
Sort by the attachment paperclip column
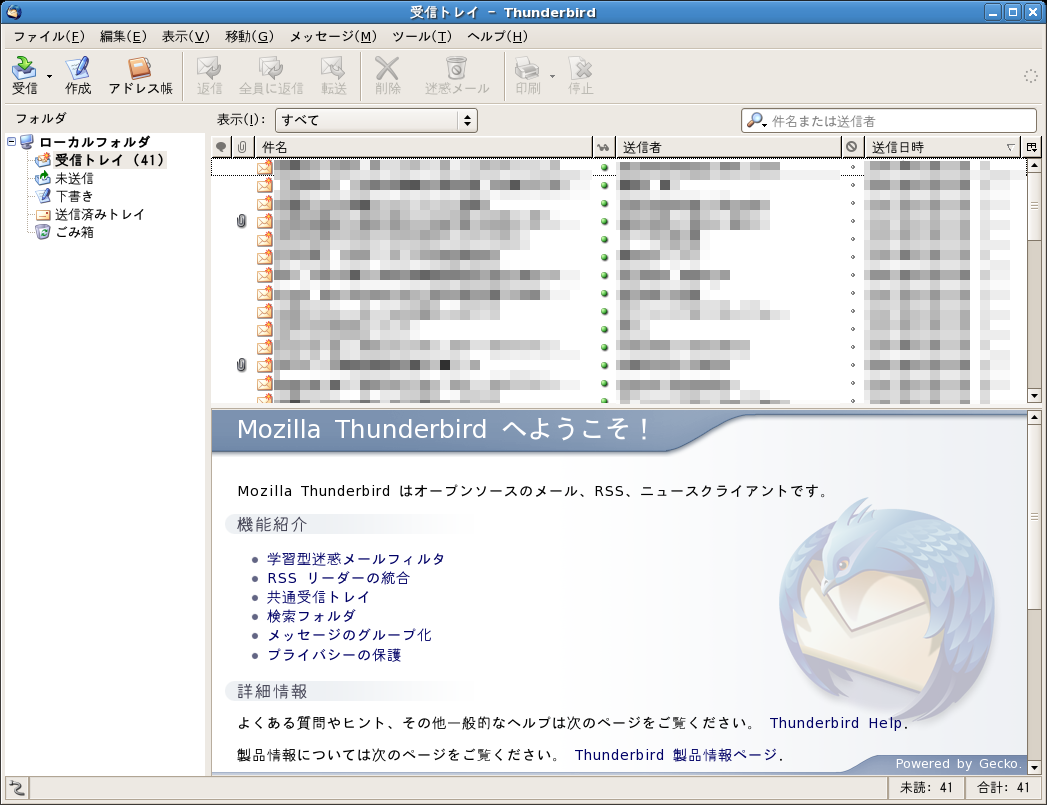[242, 147]
